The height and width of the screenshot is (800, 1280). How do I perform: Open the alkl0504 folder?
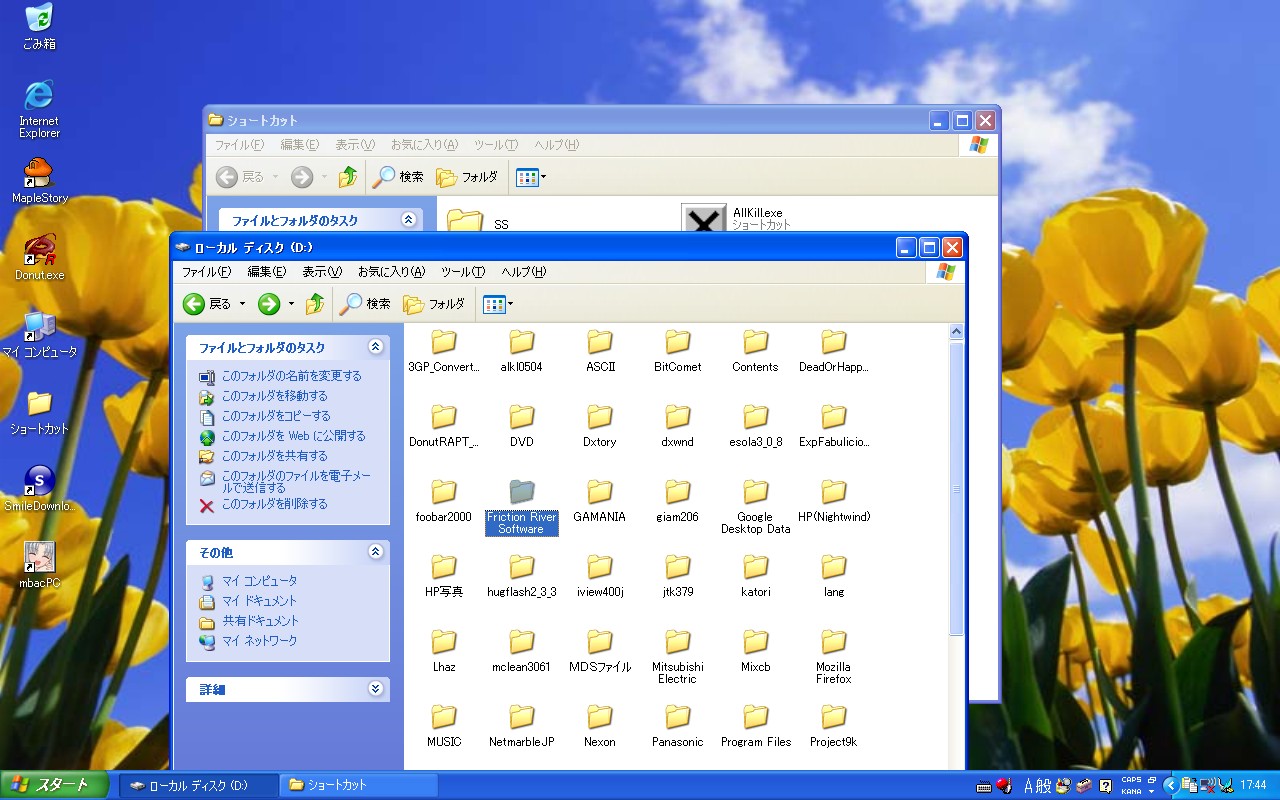point(522,350)
